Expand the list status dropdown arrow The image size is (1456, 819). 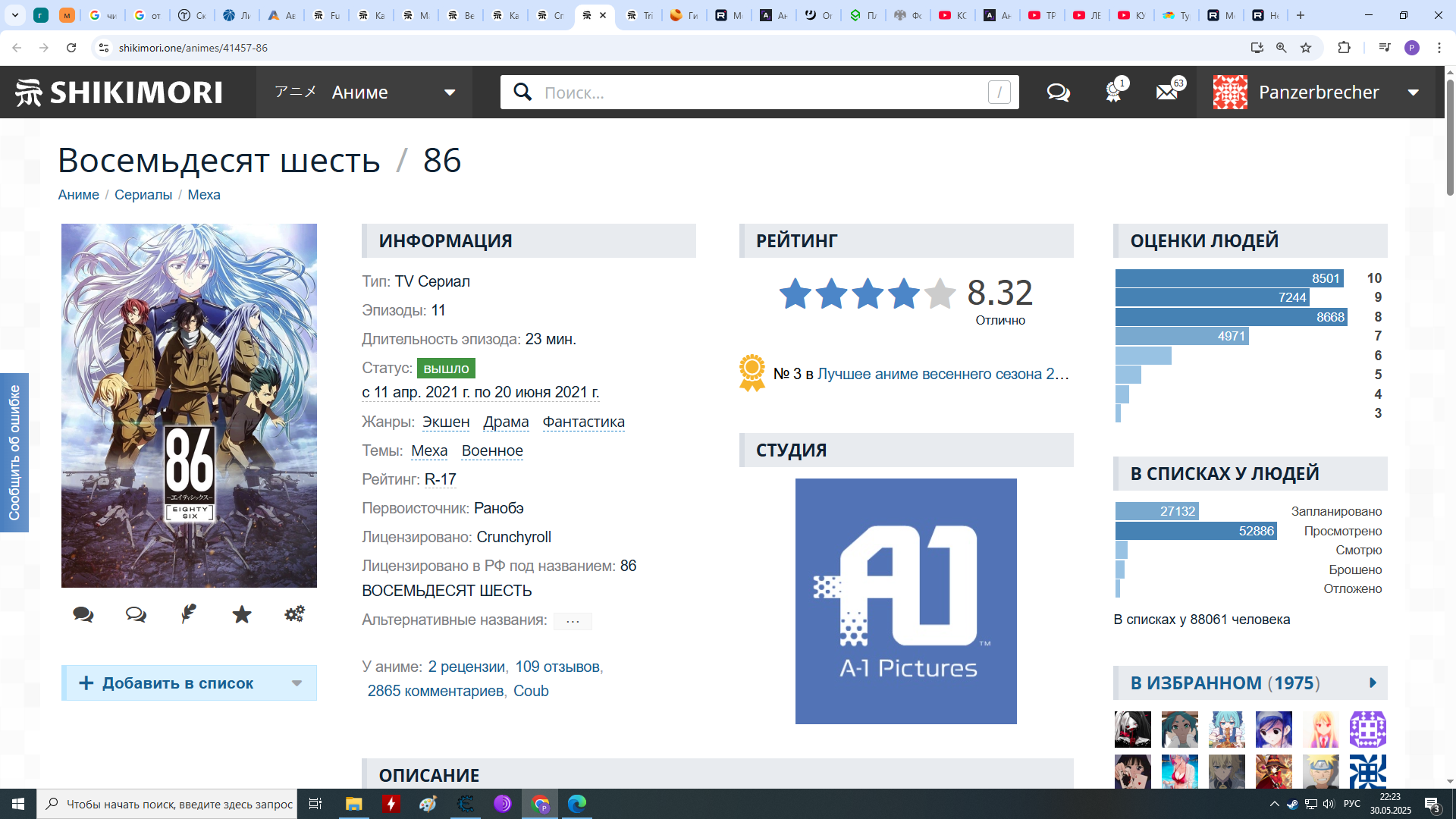coord(297,683)
